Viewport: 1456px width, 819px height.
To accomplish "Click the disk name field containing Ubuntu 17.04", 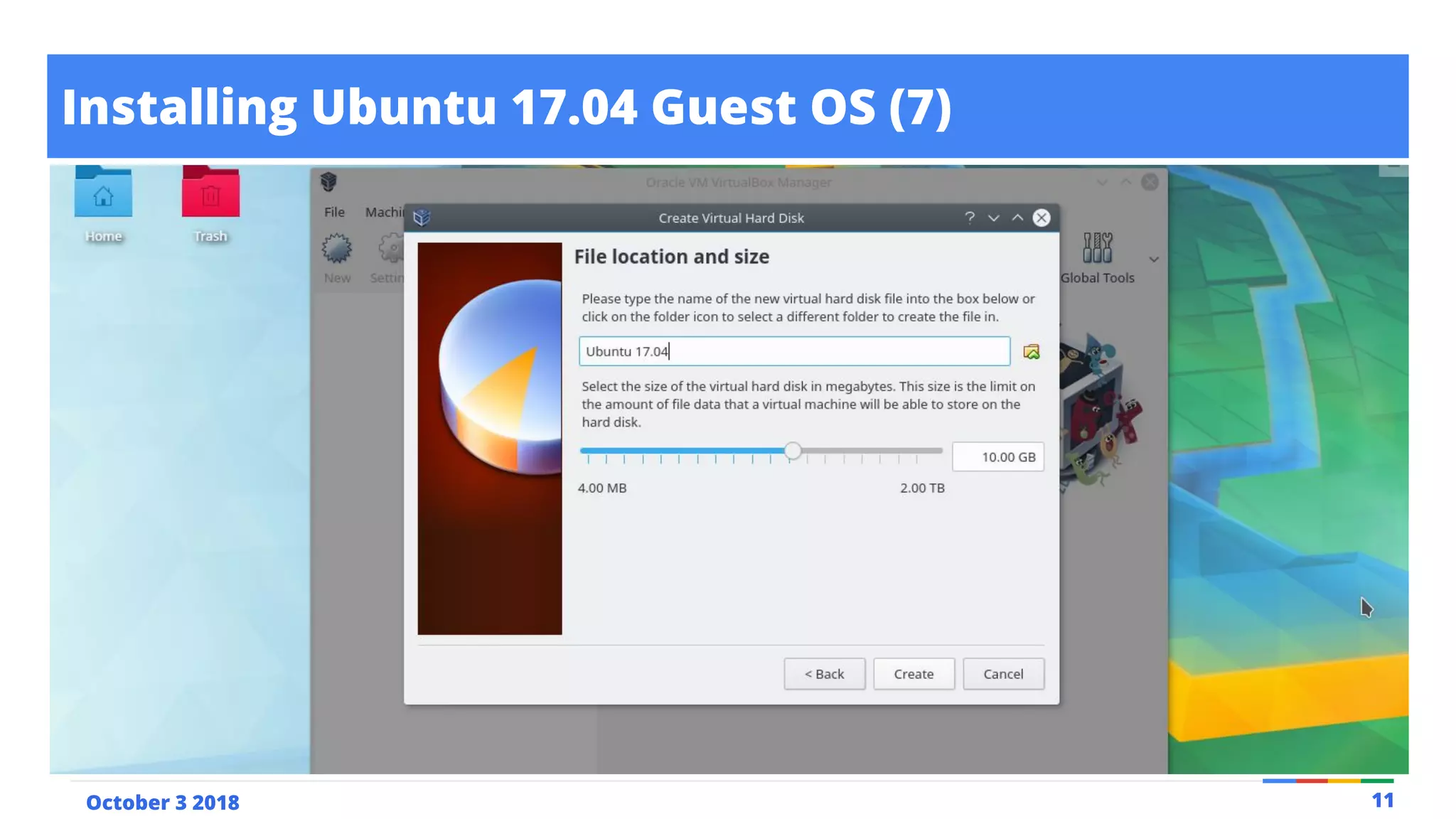I will point(794,351).
